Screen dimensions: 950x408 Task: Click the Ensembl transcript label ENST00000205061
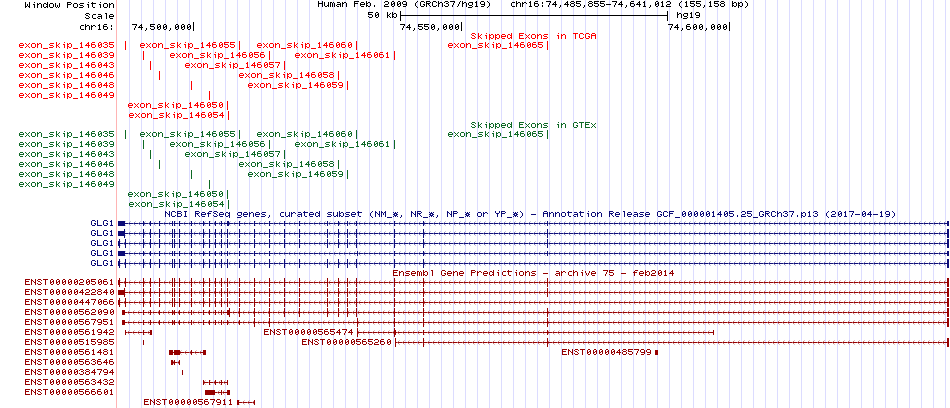click(69, 283)
